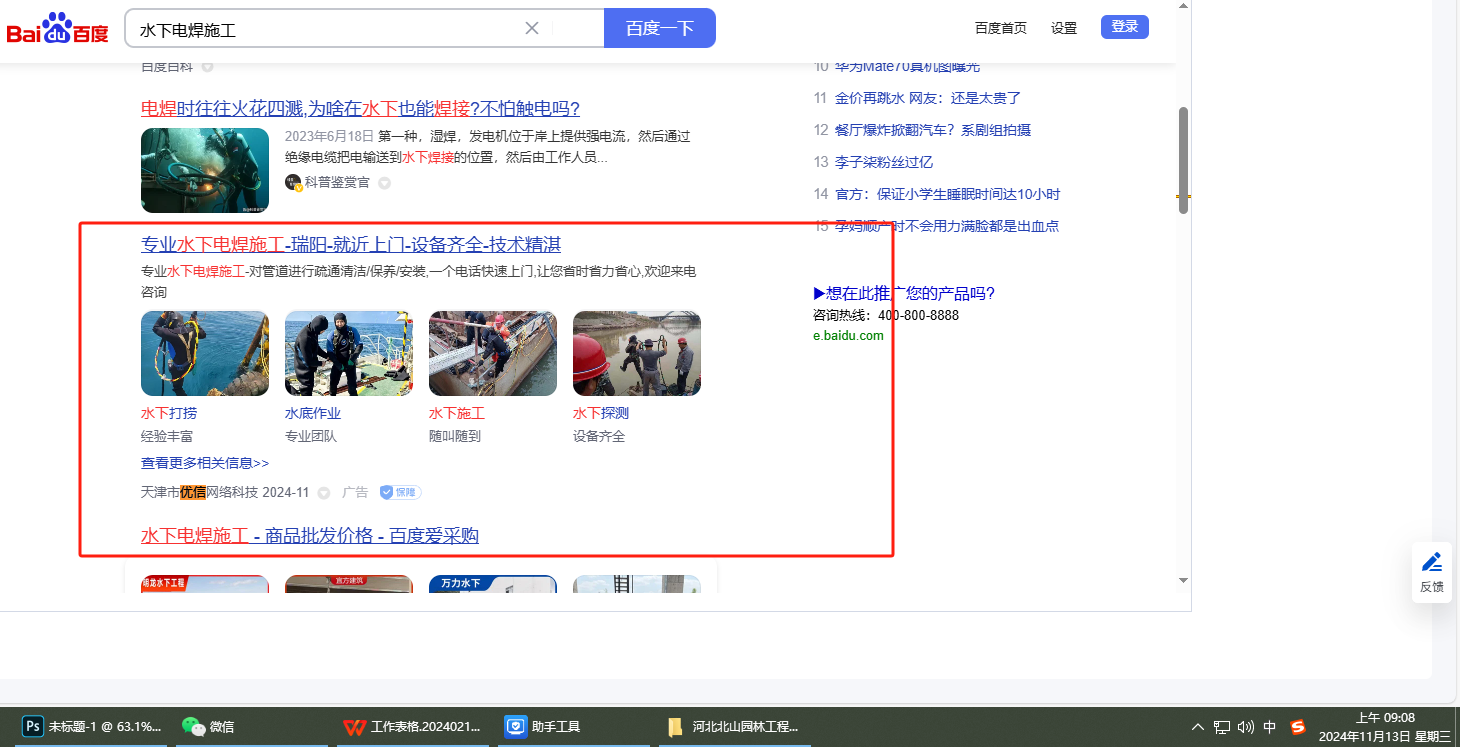1460x747 pixels.
Task: Click the 水下打捞 diver thumbnail
Action: (x=205, y=353)
